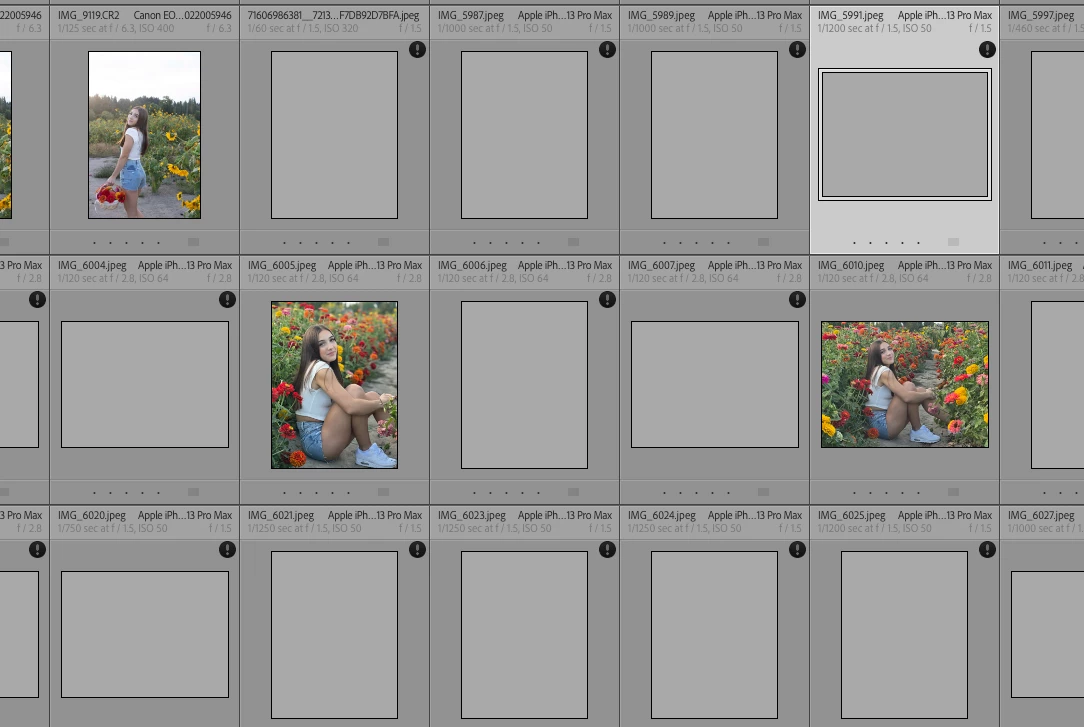This screenshot has width=1084, height=727.
Task: Set three-star rating dot on IMG_6010.jpeg
Action: coord(886,493)
